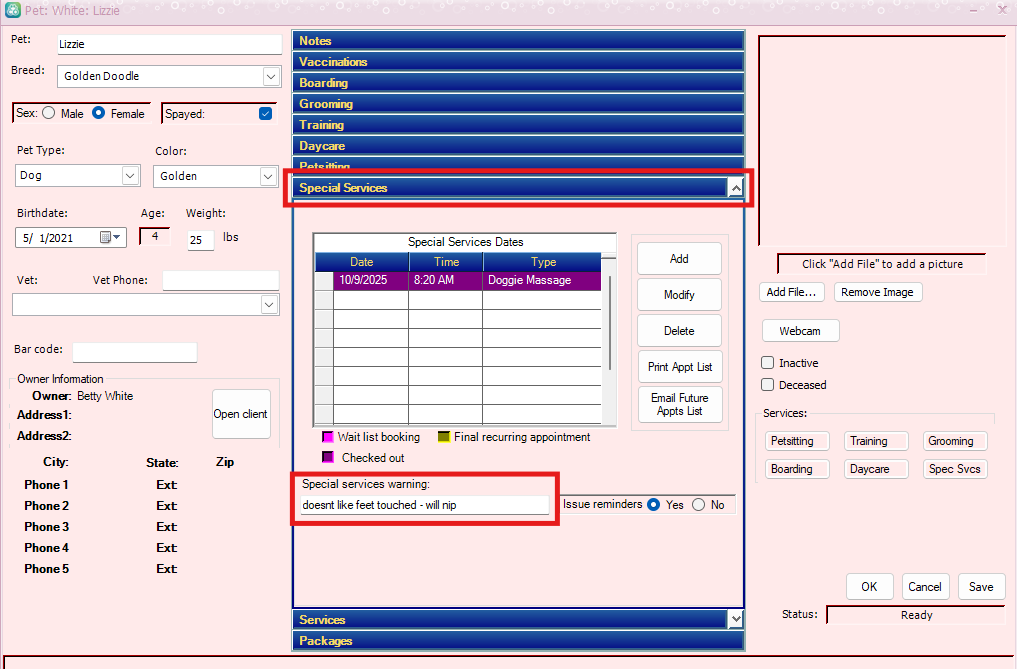Open the Color dropdown

click(x=268, y=176)
